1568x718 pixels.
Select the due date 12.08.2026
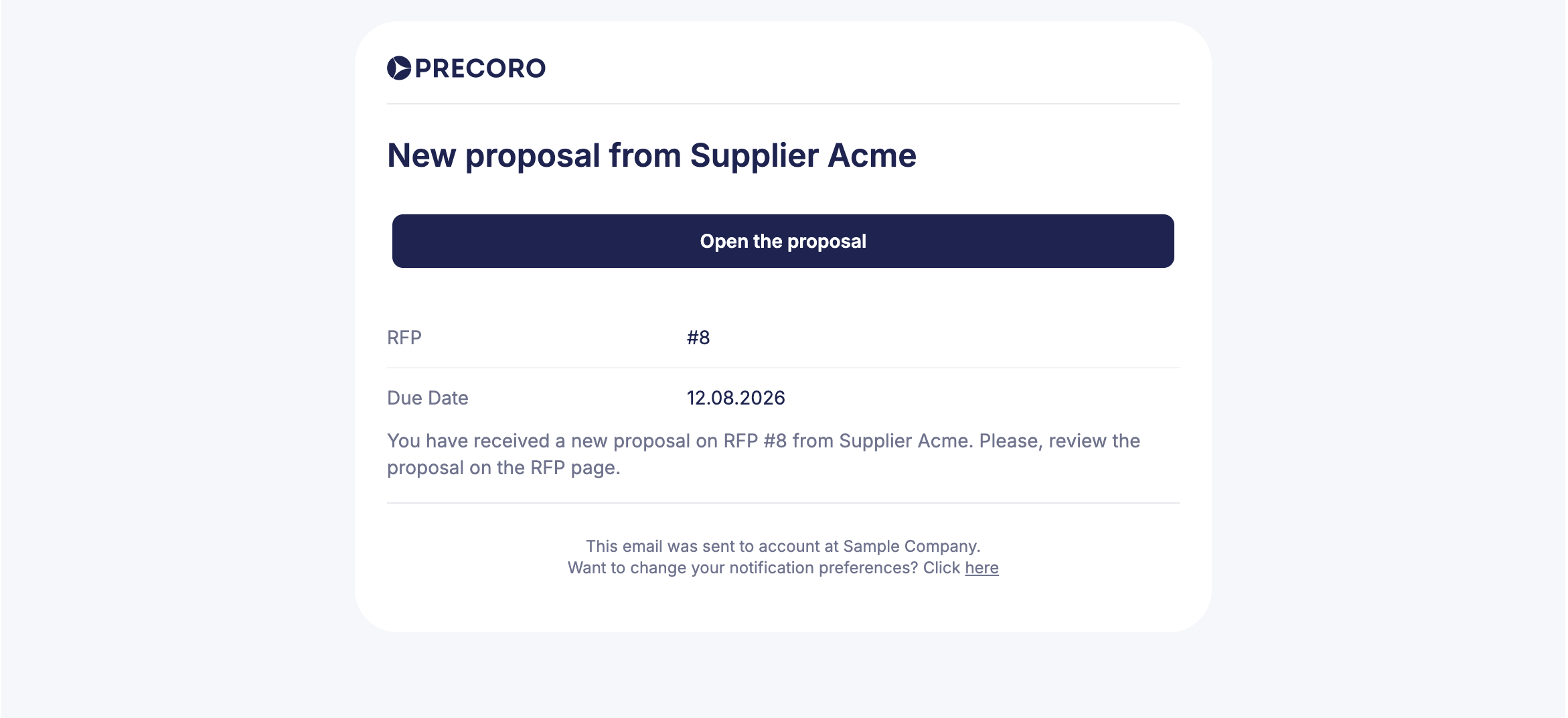point(736,398)
